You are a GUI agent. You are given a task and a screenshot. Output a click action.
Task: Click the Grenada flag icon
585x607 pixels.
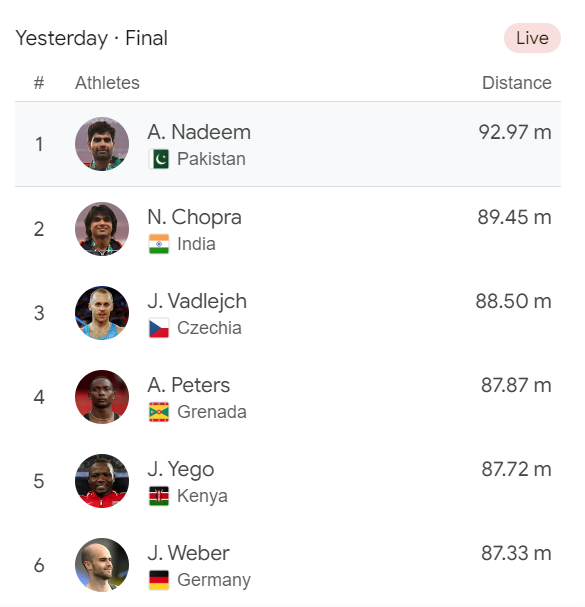coord(159,412)
